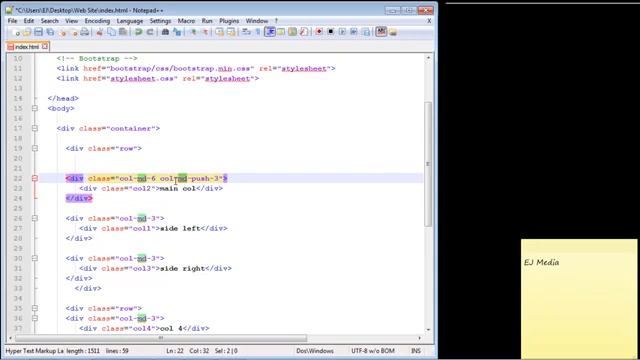Collapse the row fold on line 35

[35, 308]
